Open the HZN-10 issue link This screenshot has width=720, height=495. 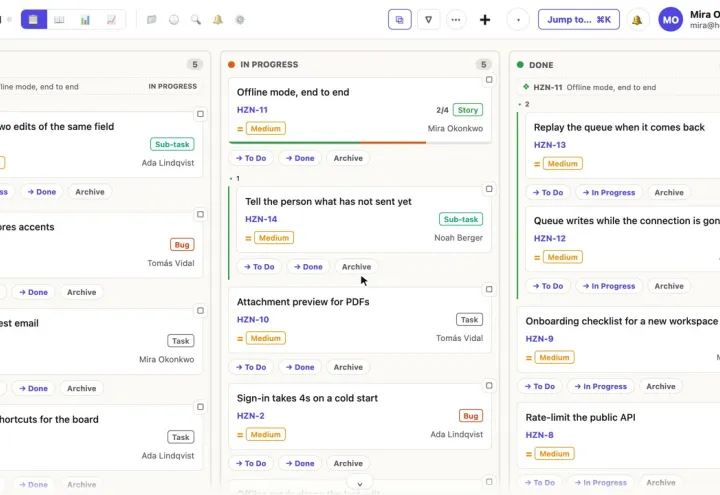tap(253, 320)
